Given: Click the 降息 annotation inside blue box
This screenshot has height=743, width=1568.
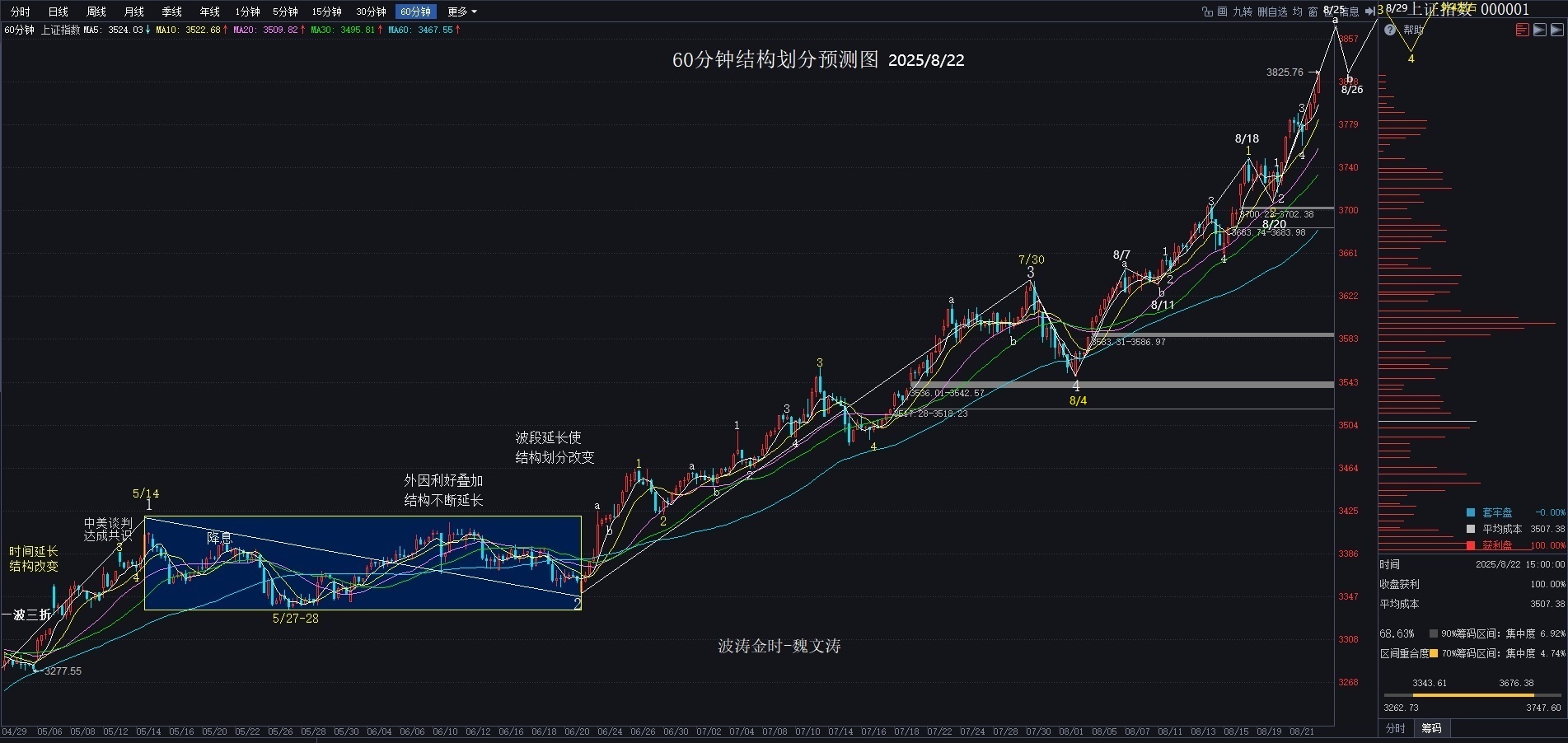Looking at the screenshot, I should (x=219, y=537).
